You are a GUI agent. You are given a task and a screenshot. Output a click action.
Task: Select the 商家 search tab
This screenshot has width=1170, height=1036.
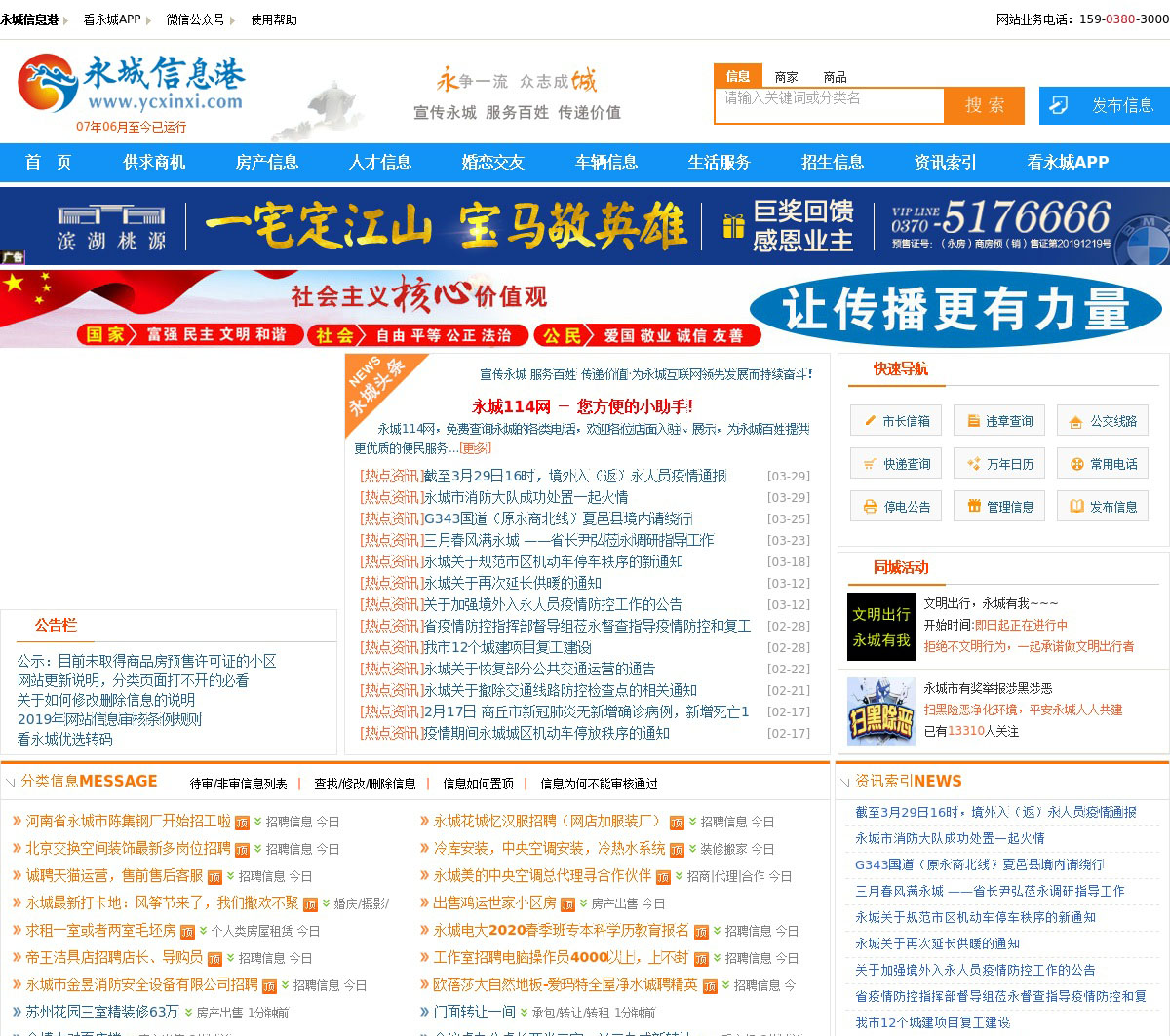(786, 77)
